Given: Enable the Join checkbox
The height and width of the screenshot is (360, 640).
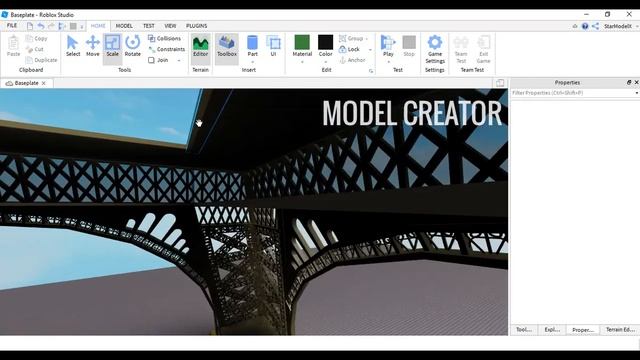Looking at the screenshot, I should point(151,60).
